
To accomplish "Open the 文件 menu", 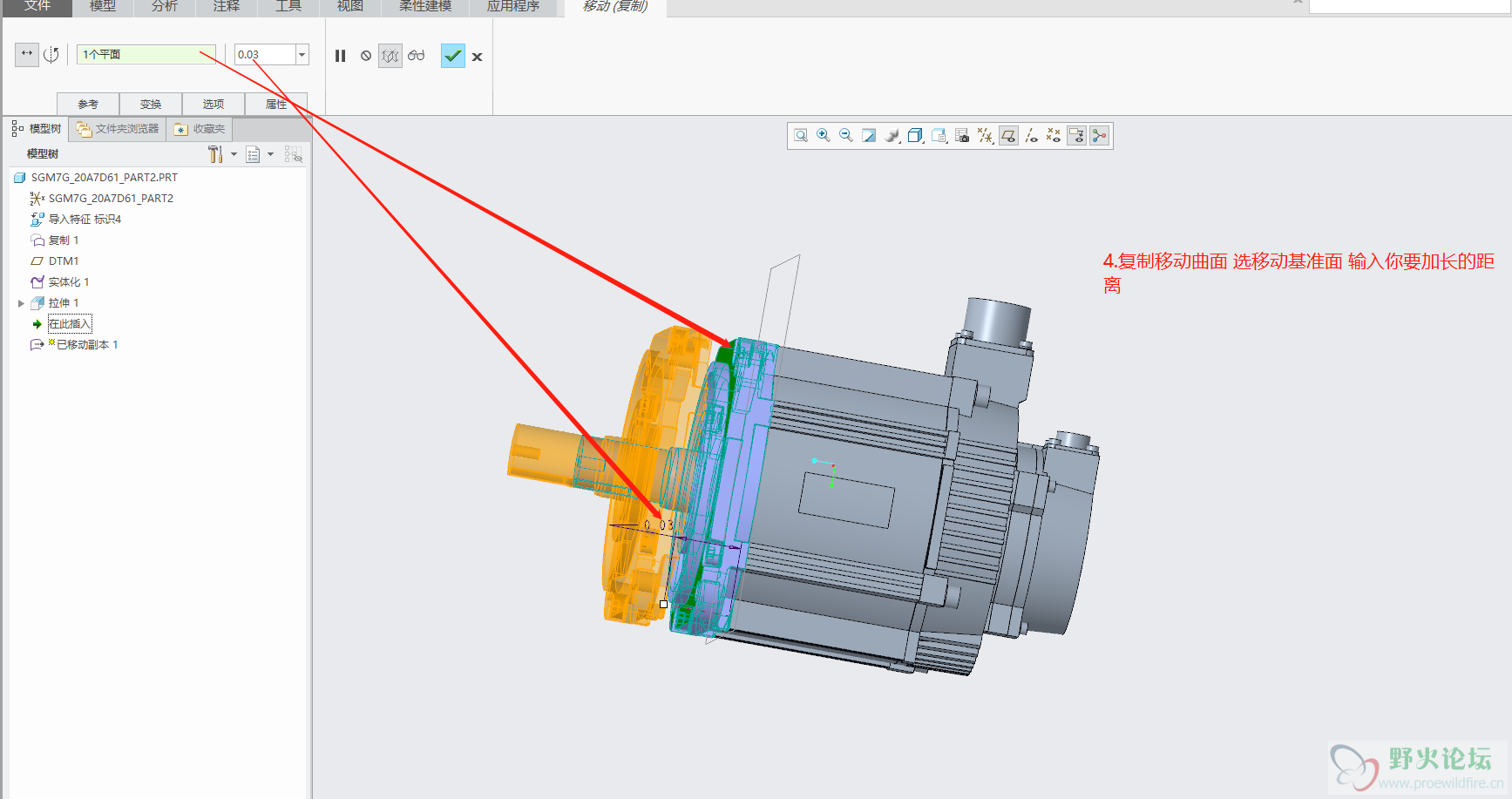I will pyautogui.click(x=37, y=6).
